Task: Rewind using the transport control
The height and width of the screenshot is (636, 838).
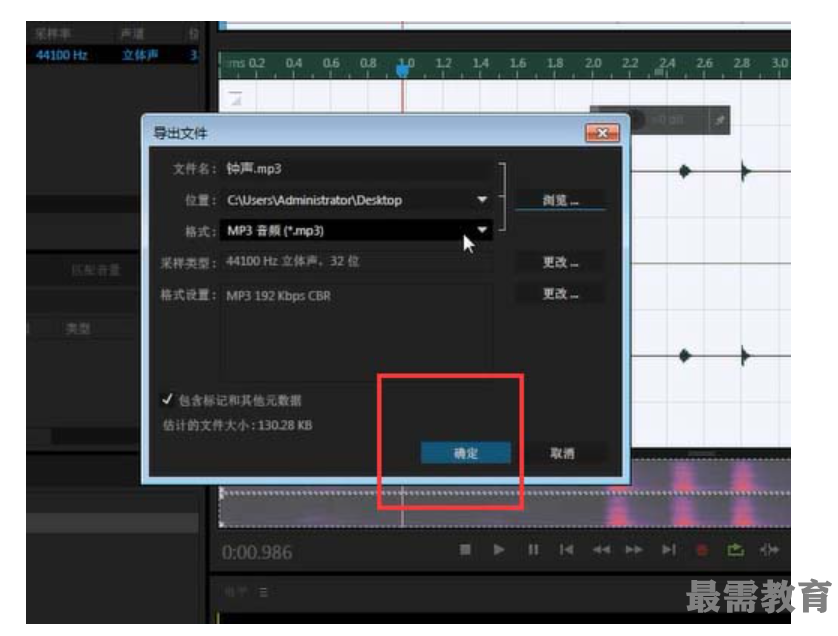Action: coord(601,549)
